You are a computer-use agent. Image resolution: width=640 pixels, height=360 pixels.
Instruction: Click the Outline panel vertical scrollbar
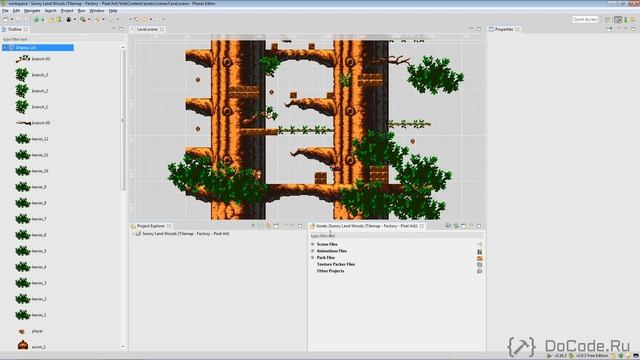pyautogui.click(x=123, y=120)
